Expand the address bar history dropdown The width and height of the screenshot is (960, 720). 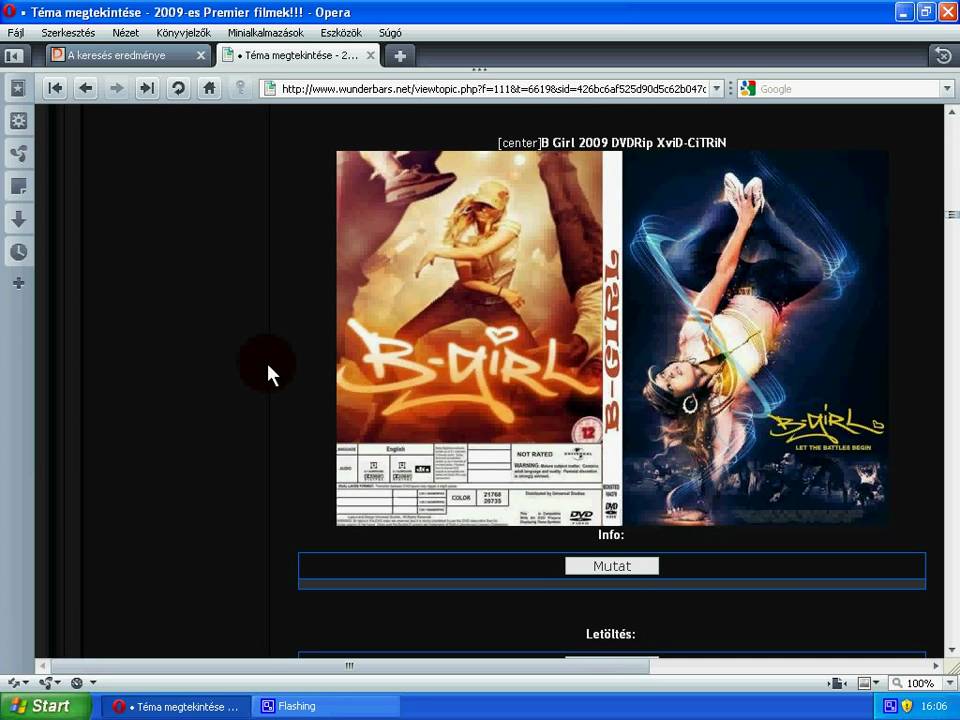click(716, 89)
